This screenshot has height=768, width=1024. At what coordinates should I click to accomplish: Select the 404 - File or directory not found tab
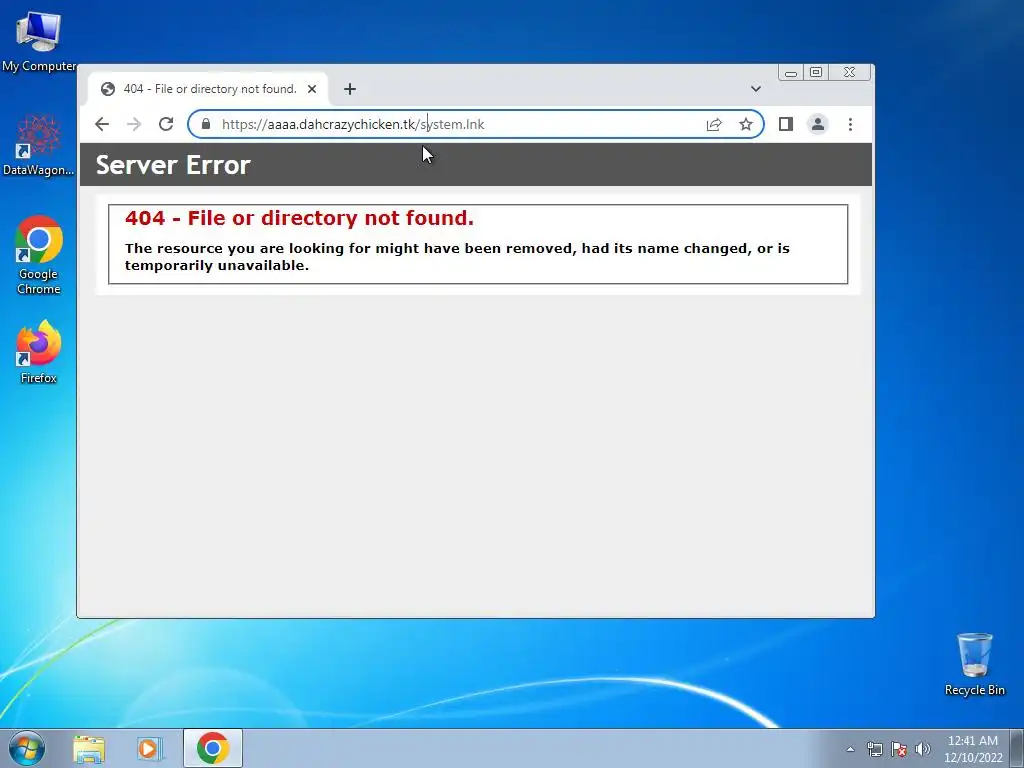(x=208, y=89)
